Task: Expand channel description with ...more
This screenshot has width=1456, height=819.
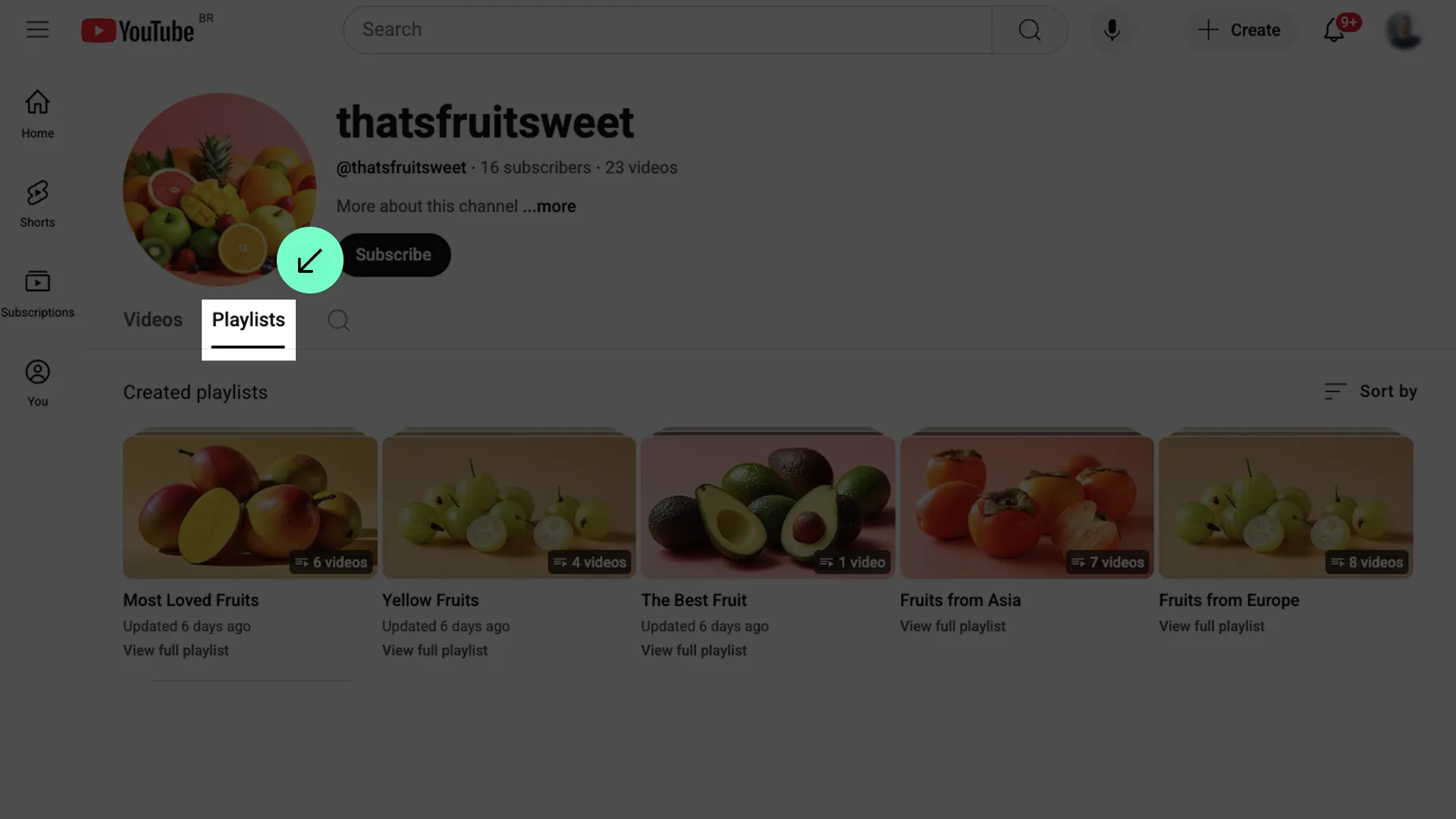Action: coord(549,206)
